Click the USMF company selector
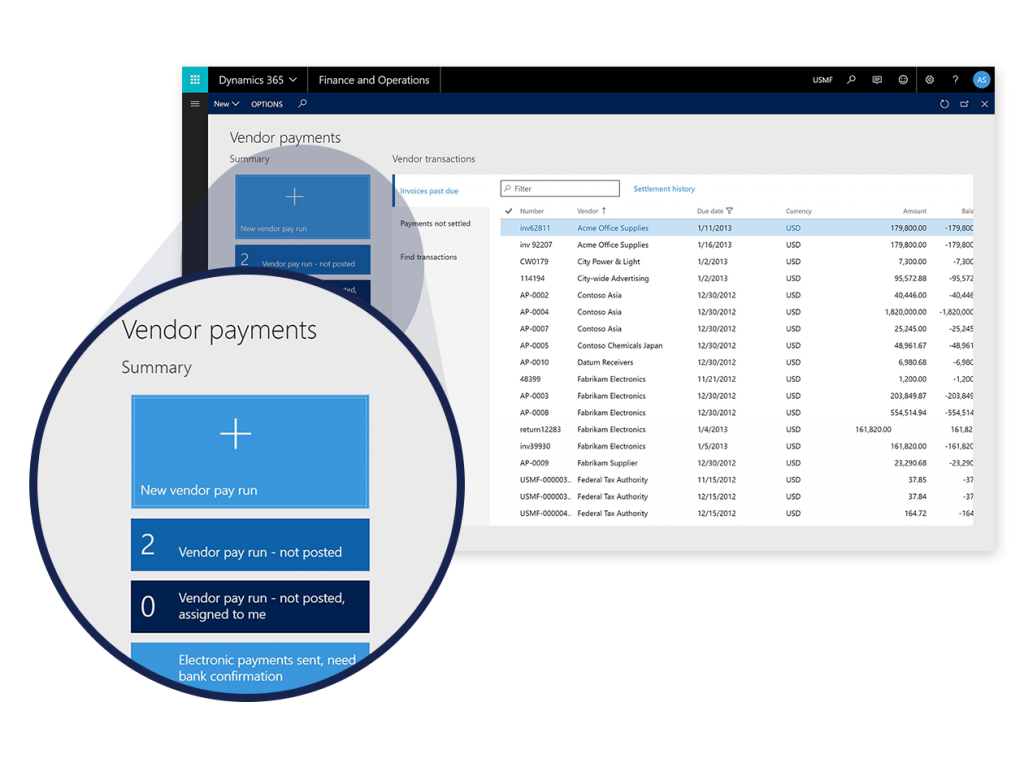 (822, 80)
